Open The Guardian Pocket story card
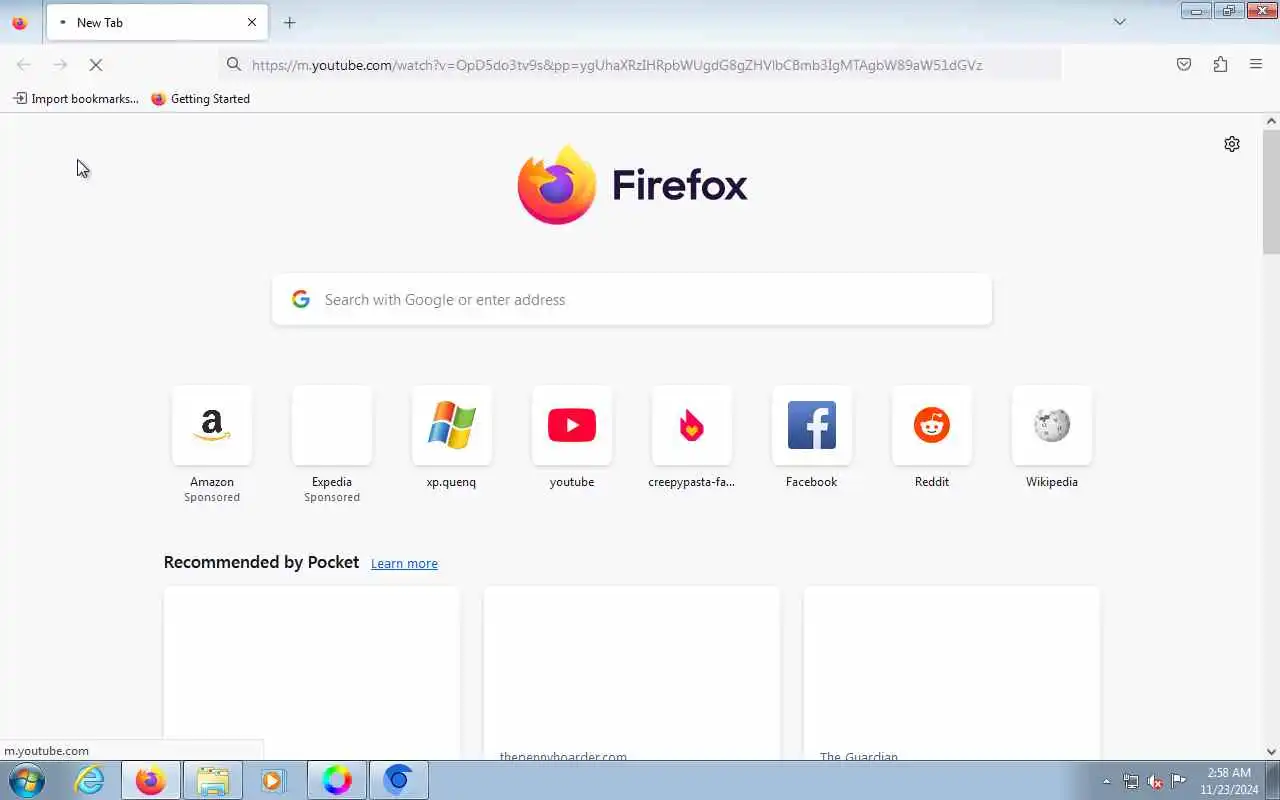The image size is (1280, 800). coord(952,673)
